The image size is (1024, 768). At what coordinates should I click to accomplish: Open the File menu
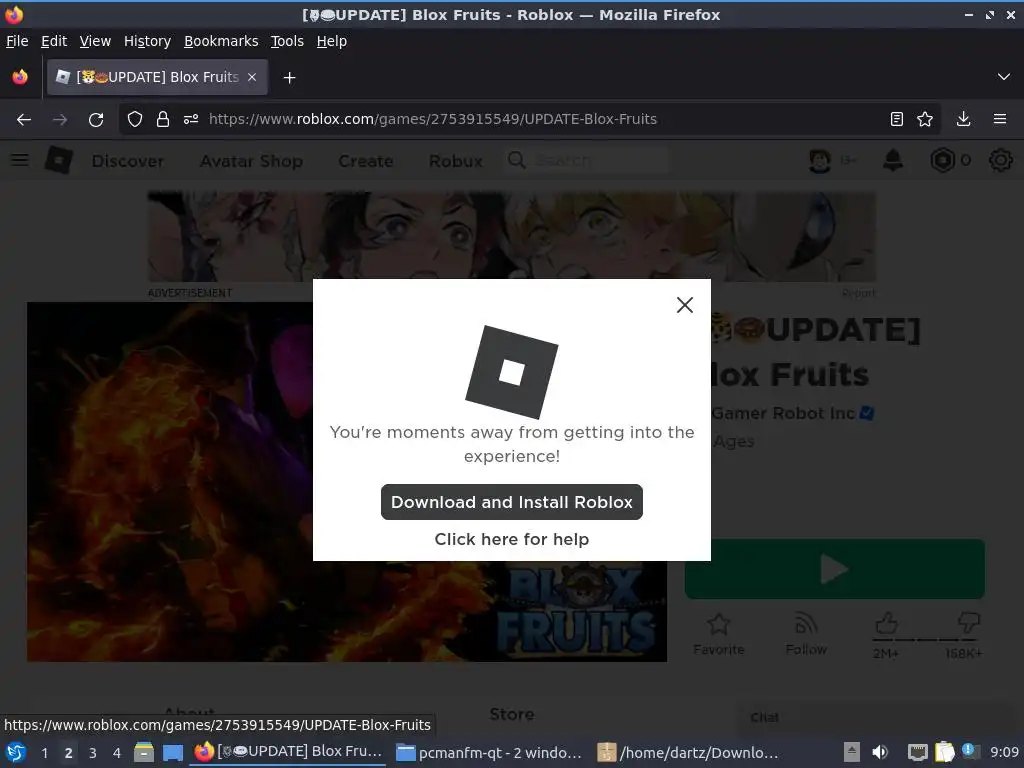tap(17, 41)
